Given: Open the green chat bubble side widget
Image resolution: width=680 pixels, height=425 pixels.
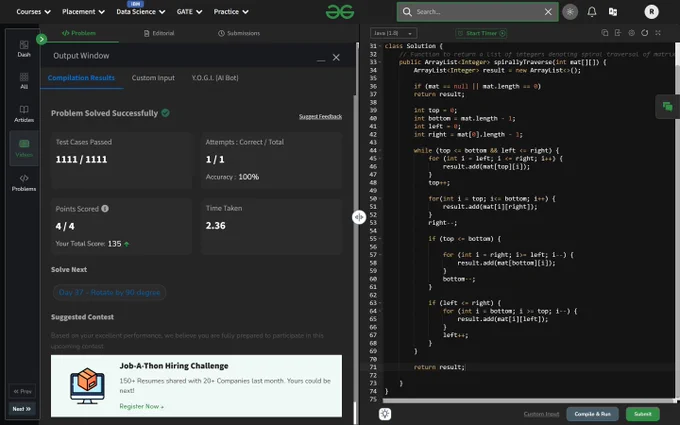Looking at the screenshot, I should tap(667, 106).
